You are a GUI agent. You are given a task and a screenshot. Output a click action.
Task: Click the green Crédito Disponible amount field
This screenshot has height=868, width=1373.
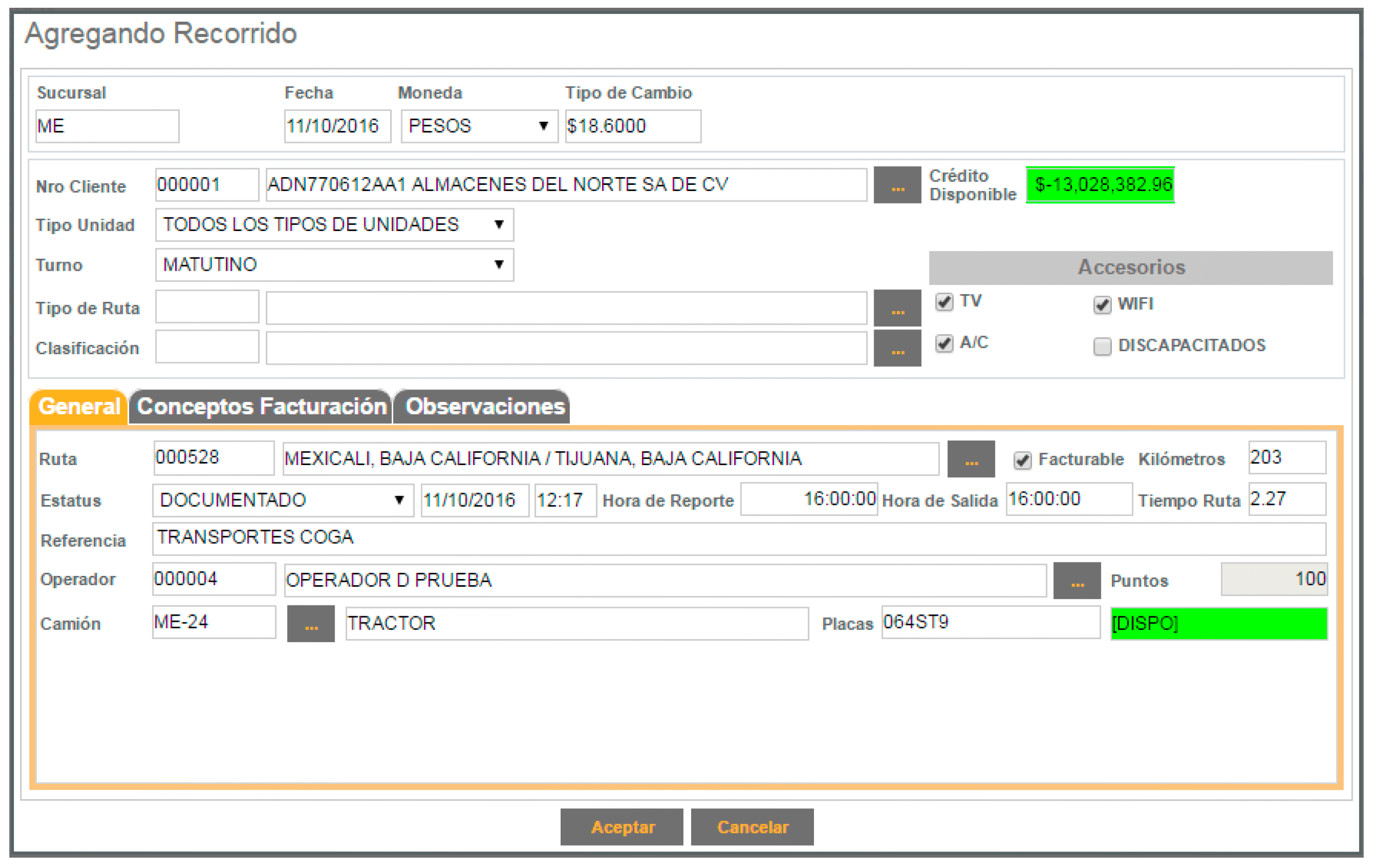(x=1100, y=185)
